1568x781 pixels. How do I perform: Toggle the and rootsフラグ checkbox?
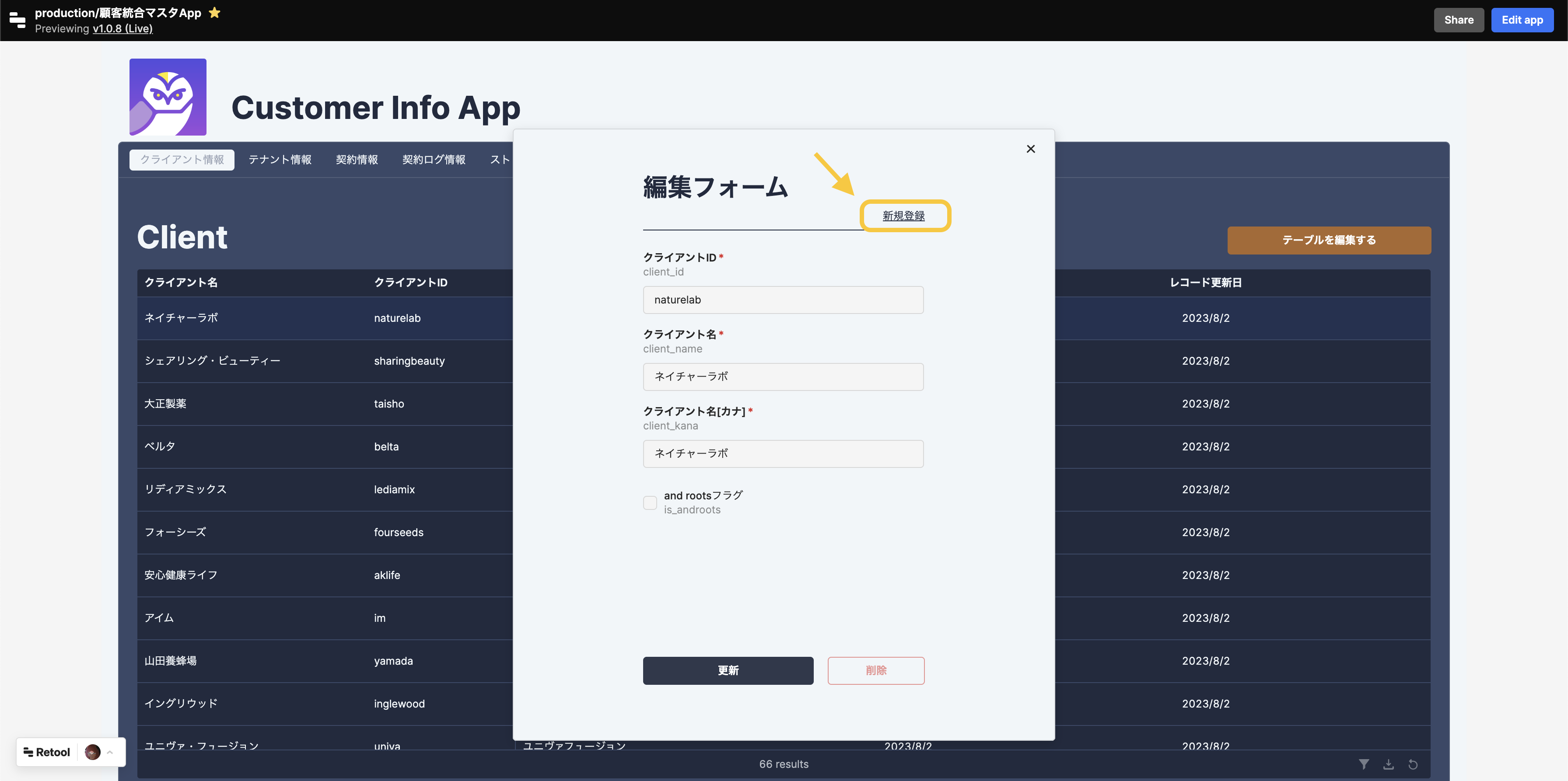(x=650, y=502)
